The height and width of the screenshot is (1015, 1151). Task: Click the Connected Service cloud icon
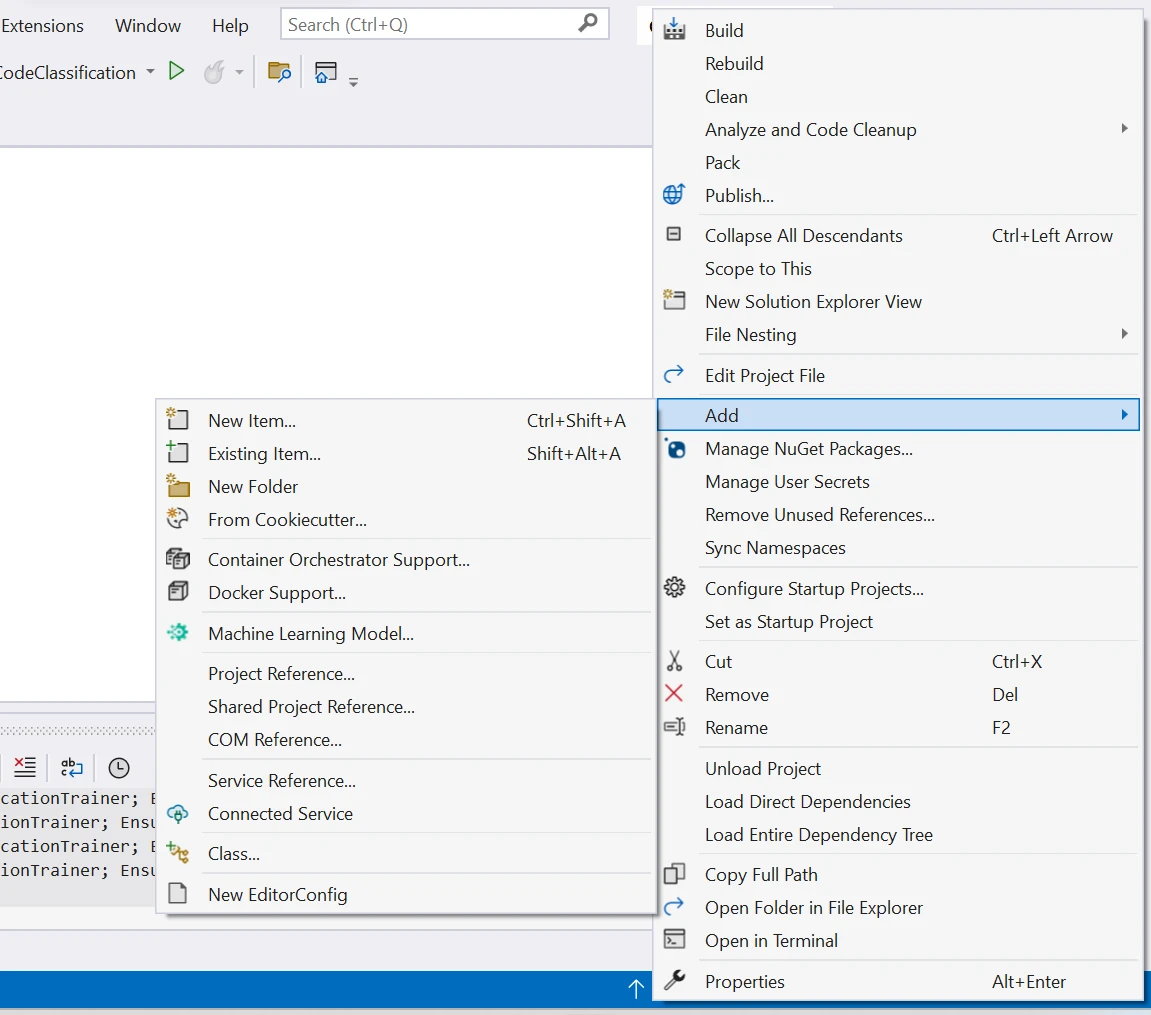[178, 813]
